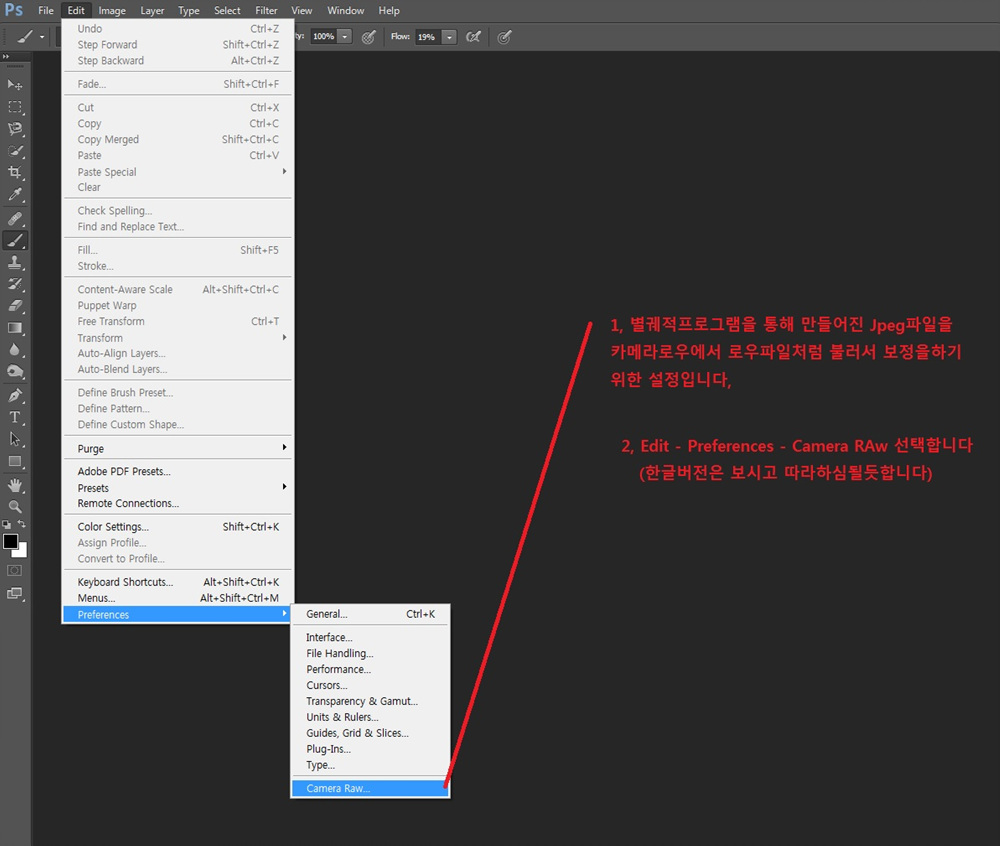Toggle tablet pressure controls opacity

(x=368, y=37)
